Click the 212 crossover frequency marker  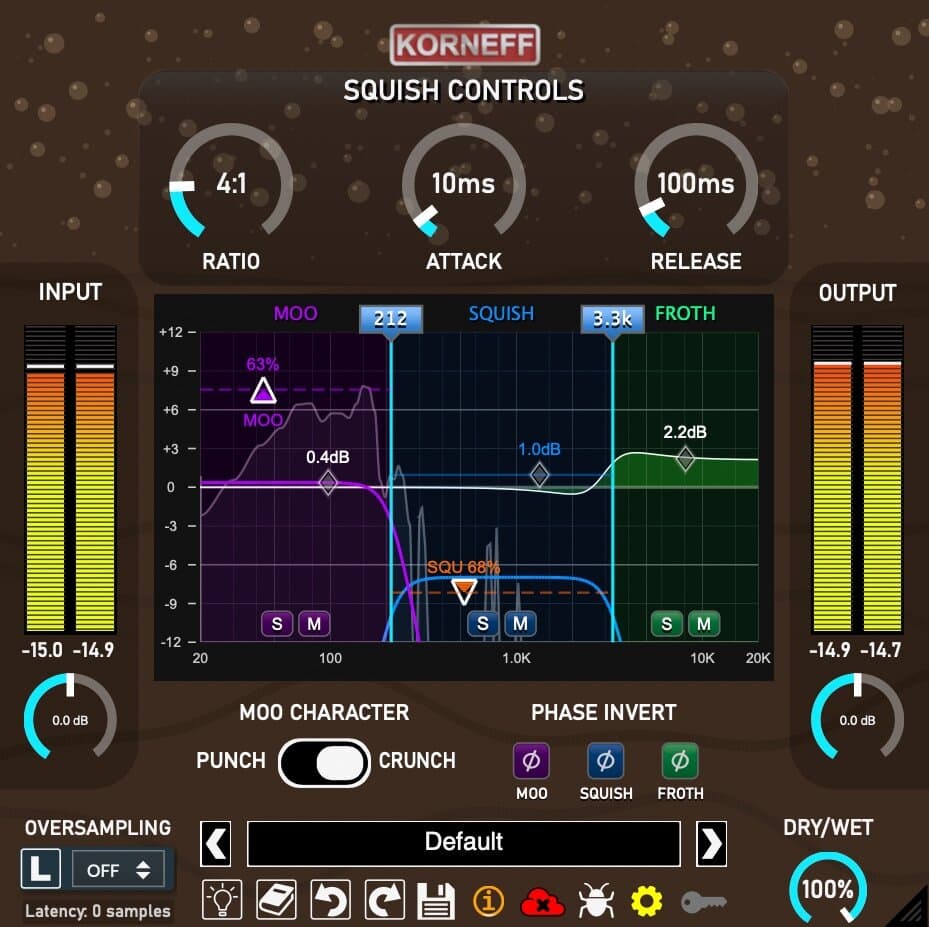pos(390,319)
